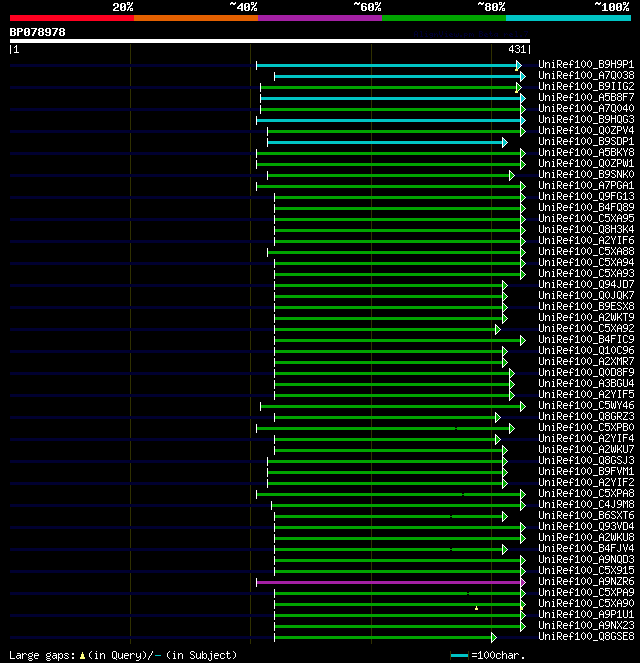Click the UniRef100_B9SDP1 text

[x=586, y=141]
